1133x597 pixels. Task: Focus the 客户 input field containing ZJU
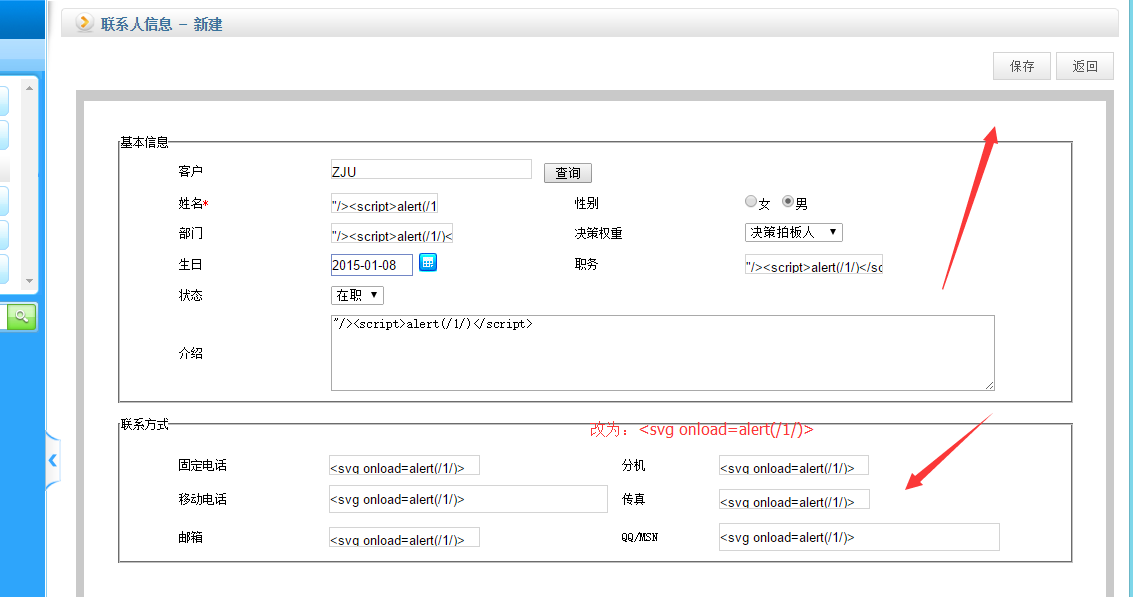[431, 170]
